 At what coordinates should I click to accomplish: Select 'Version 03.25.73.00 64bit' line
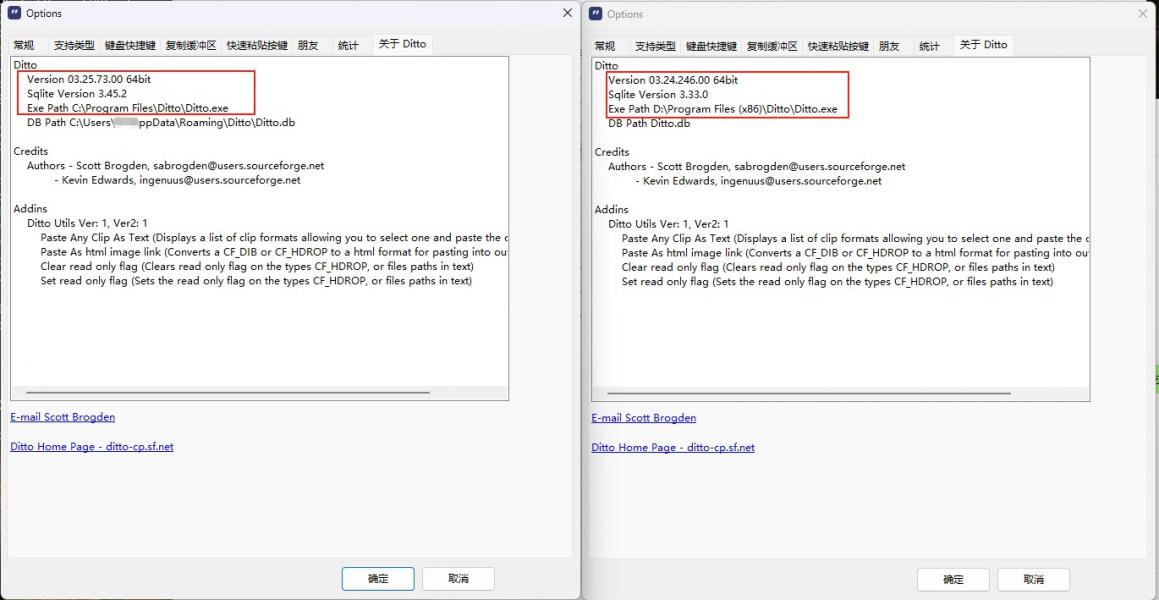(x=89, y=79)
